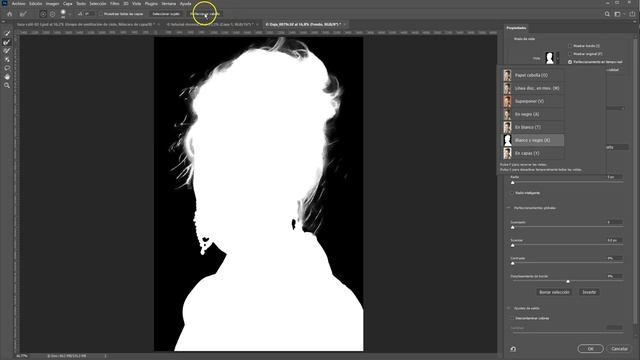Click the Home icon in options bar
Viewport: 640px width, 360px height.
point(10,14)
